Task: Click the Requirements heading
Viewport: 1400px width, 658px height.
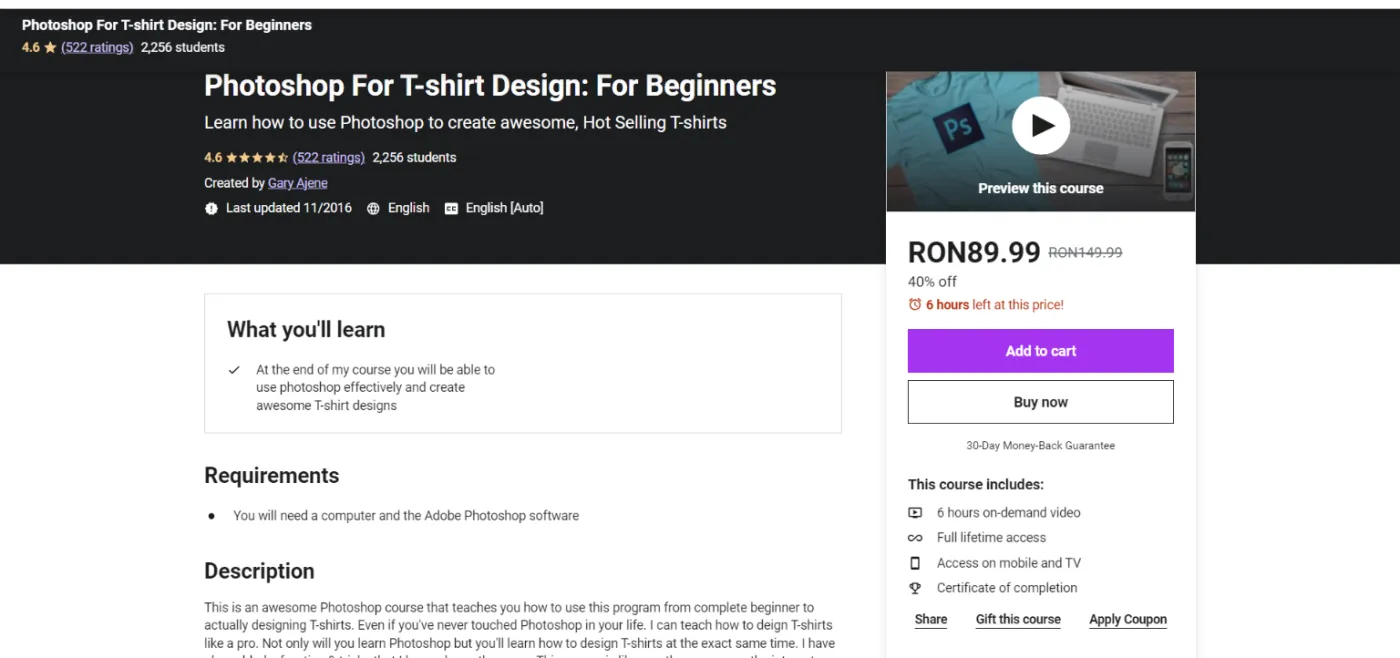Action: 272,476
